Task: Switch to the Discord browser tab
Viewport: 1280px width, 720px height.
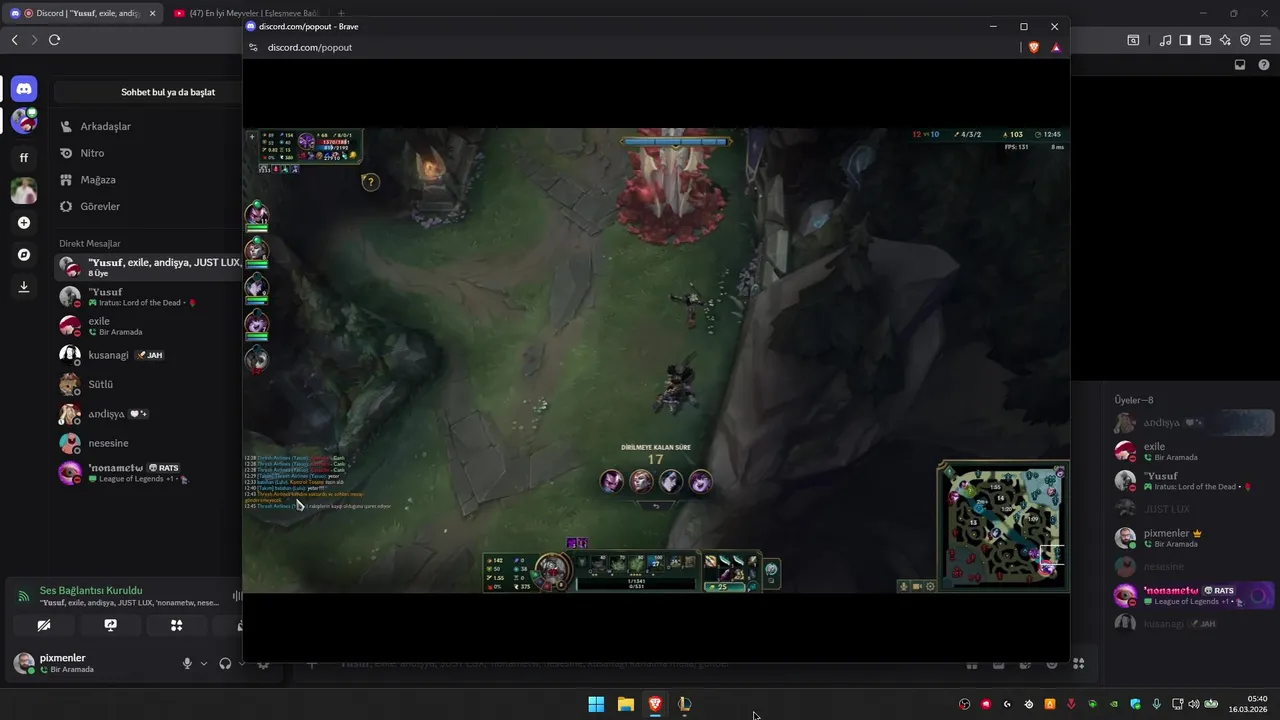Action: (82, 13)
